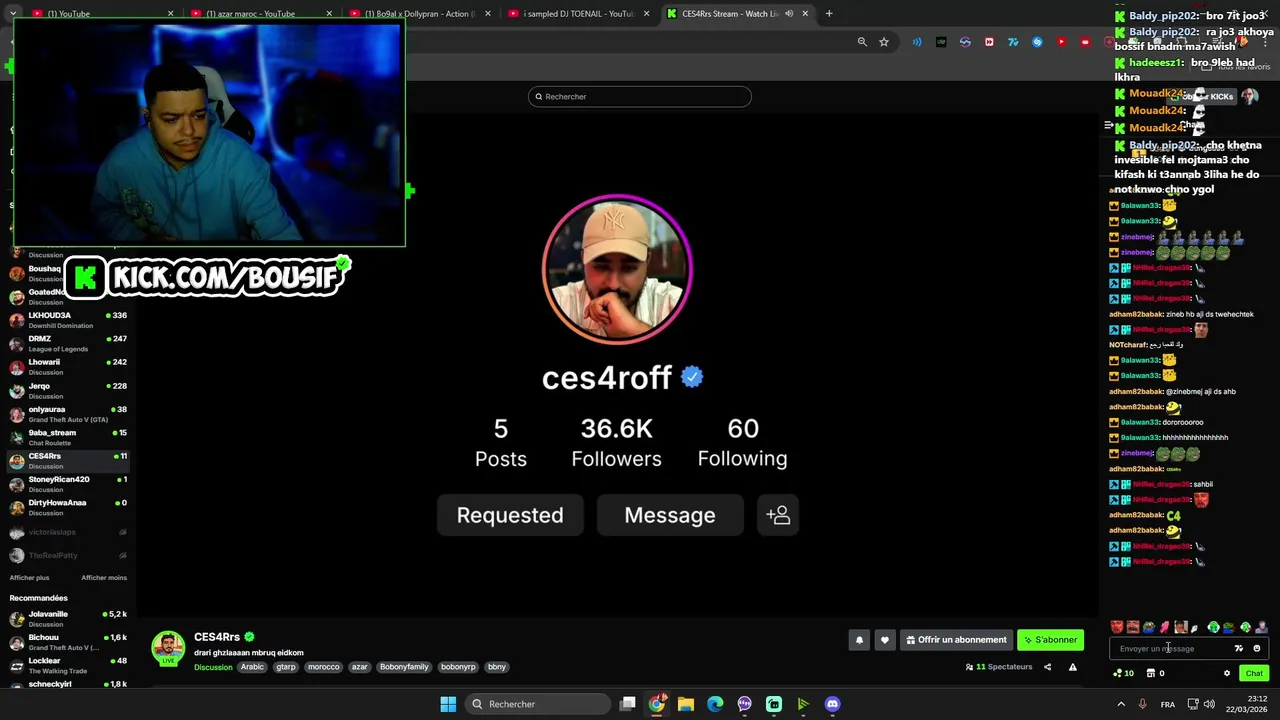
Task: Open the Discussion category link
Action: (213, 667)
